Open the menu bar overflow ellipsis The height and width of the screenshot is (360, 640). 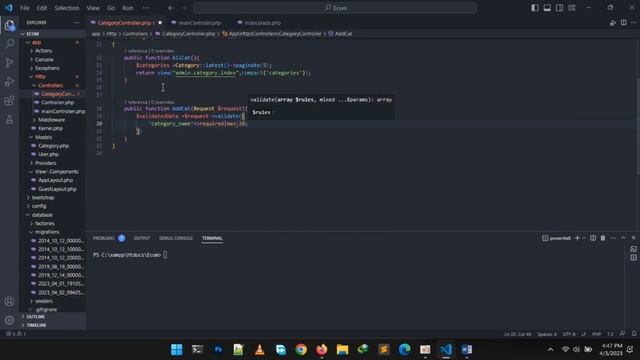click(146, 8)
